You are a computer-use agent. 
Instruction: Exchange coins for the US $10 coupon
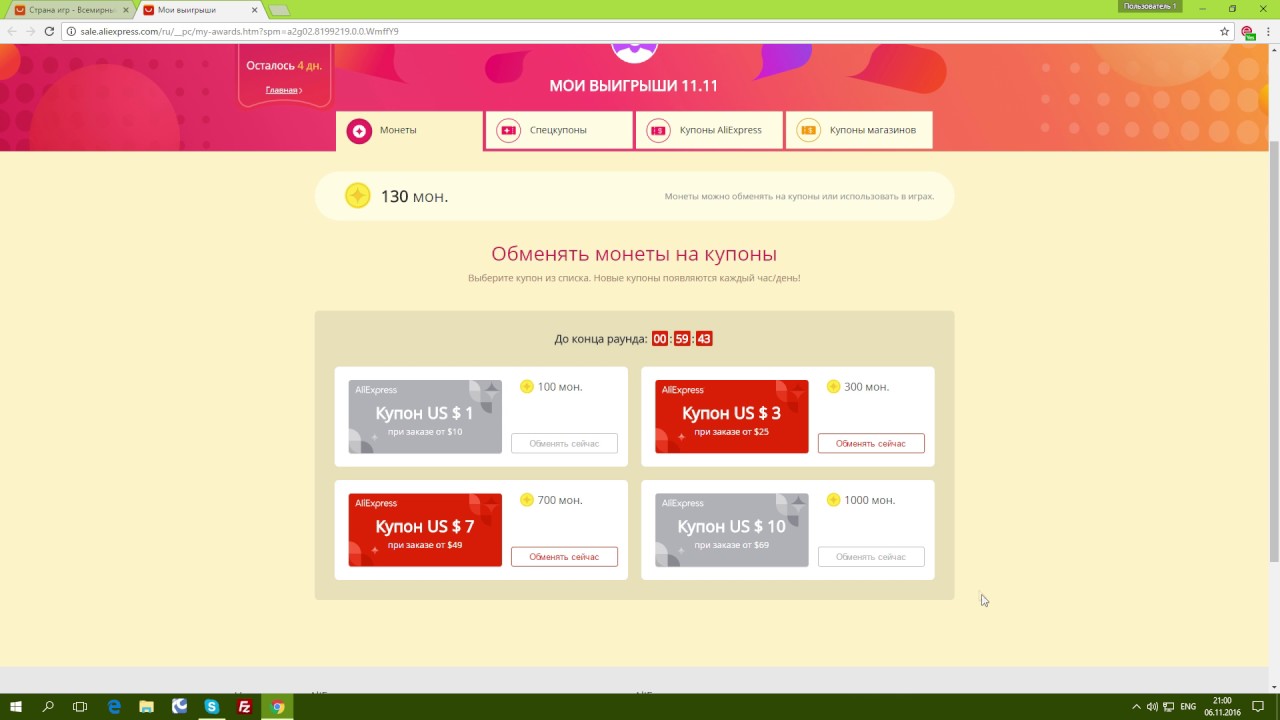(x=871, y=557)
